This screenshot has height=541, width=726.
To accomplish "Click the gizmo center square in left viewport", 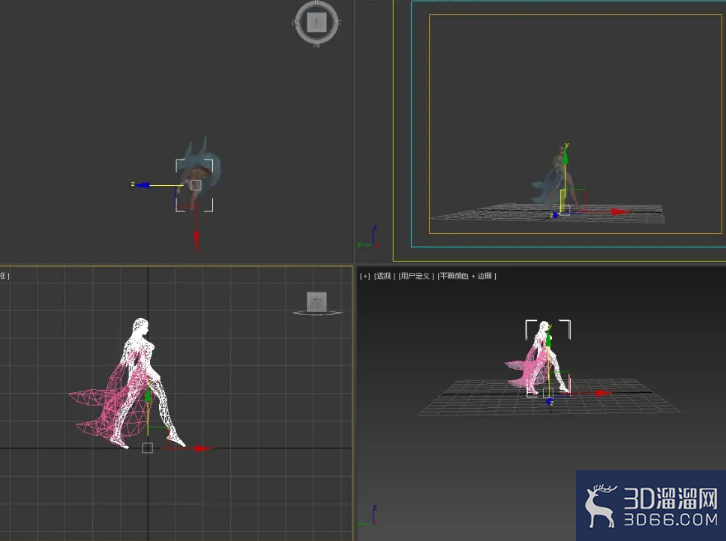I will 147,447.
